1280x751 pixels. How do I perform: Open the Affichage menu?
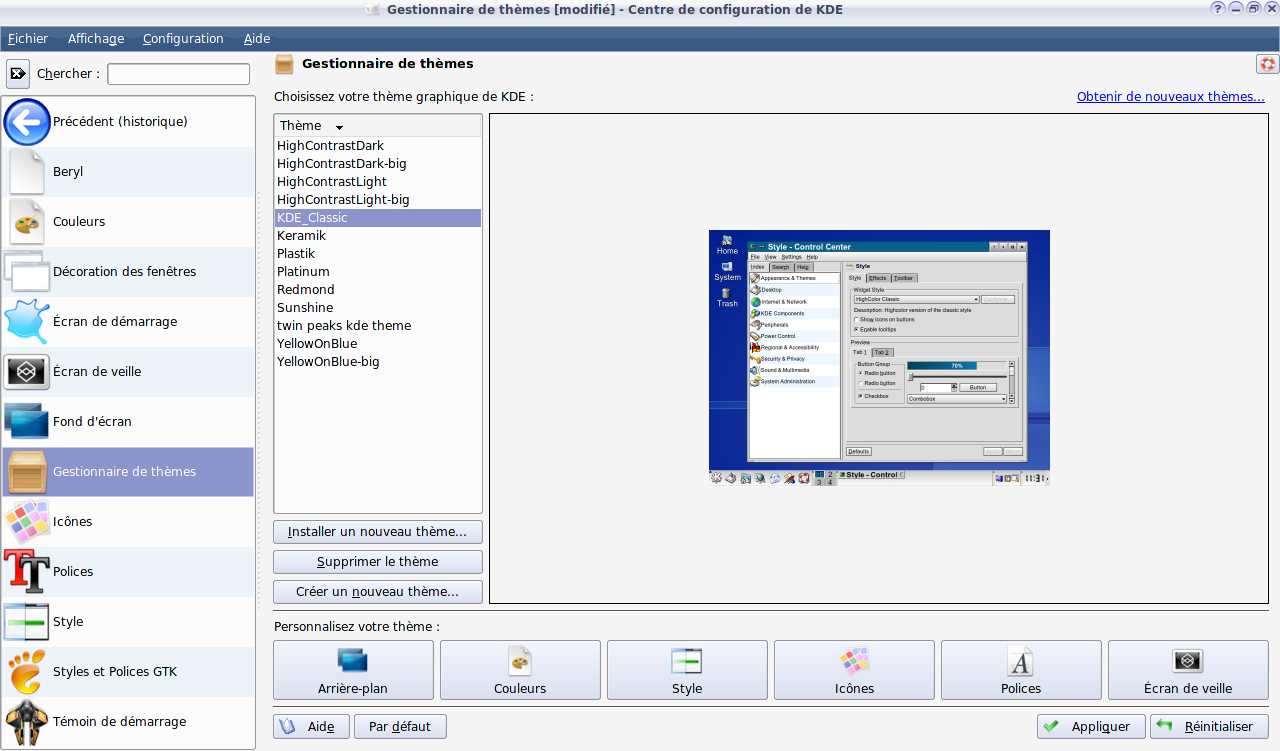(96, 39)
